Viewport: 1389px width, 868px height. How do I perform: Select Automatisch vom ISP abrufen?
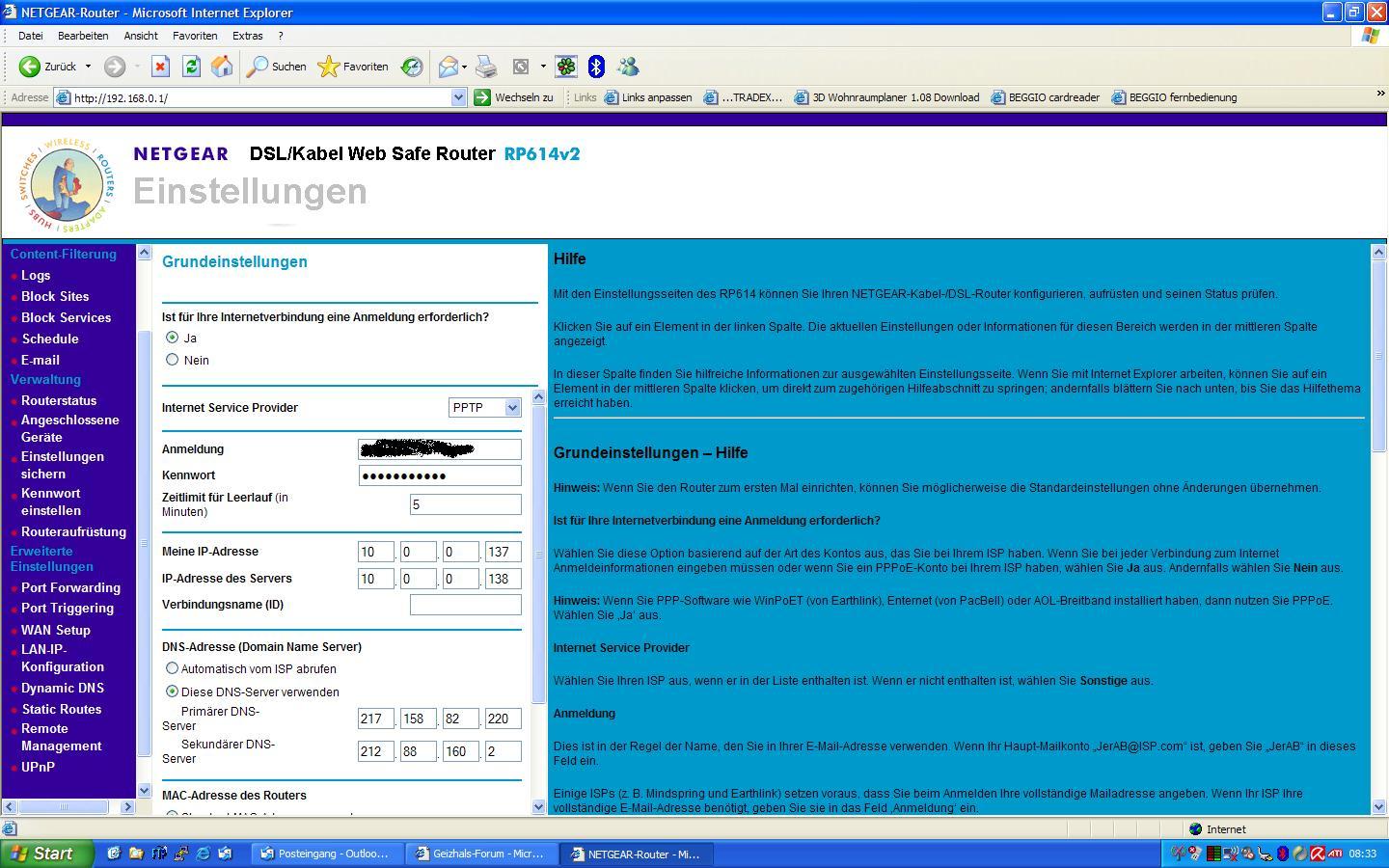point(173,668)
